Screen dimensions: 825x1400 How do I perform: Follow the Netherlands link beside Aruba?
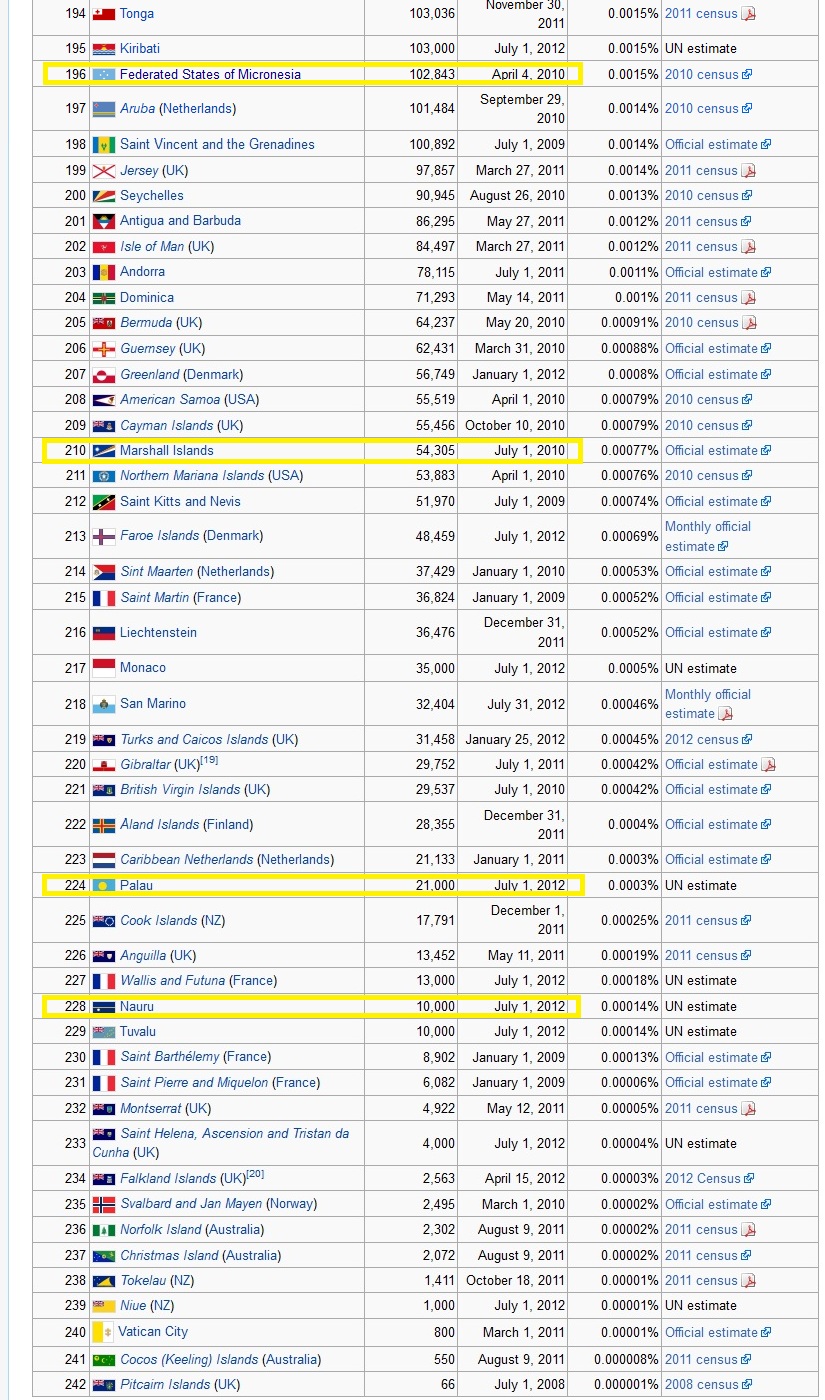(x=197, y=109)
